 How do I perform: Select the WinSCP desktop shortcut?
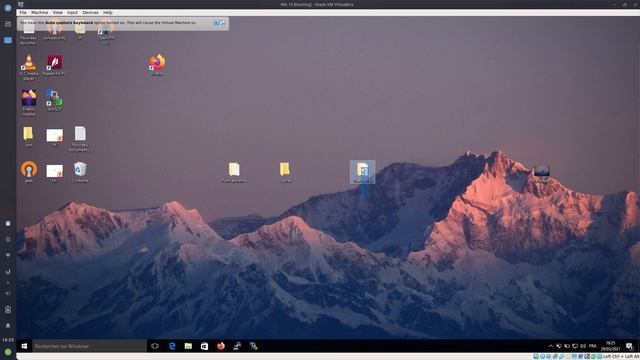54,100
